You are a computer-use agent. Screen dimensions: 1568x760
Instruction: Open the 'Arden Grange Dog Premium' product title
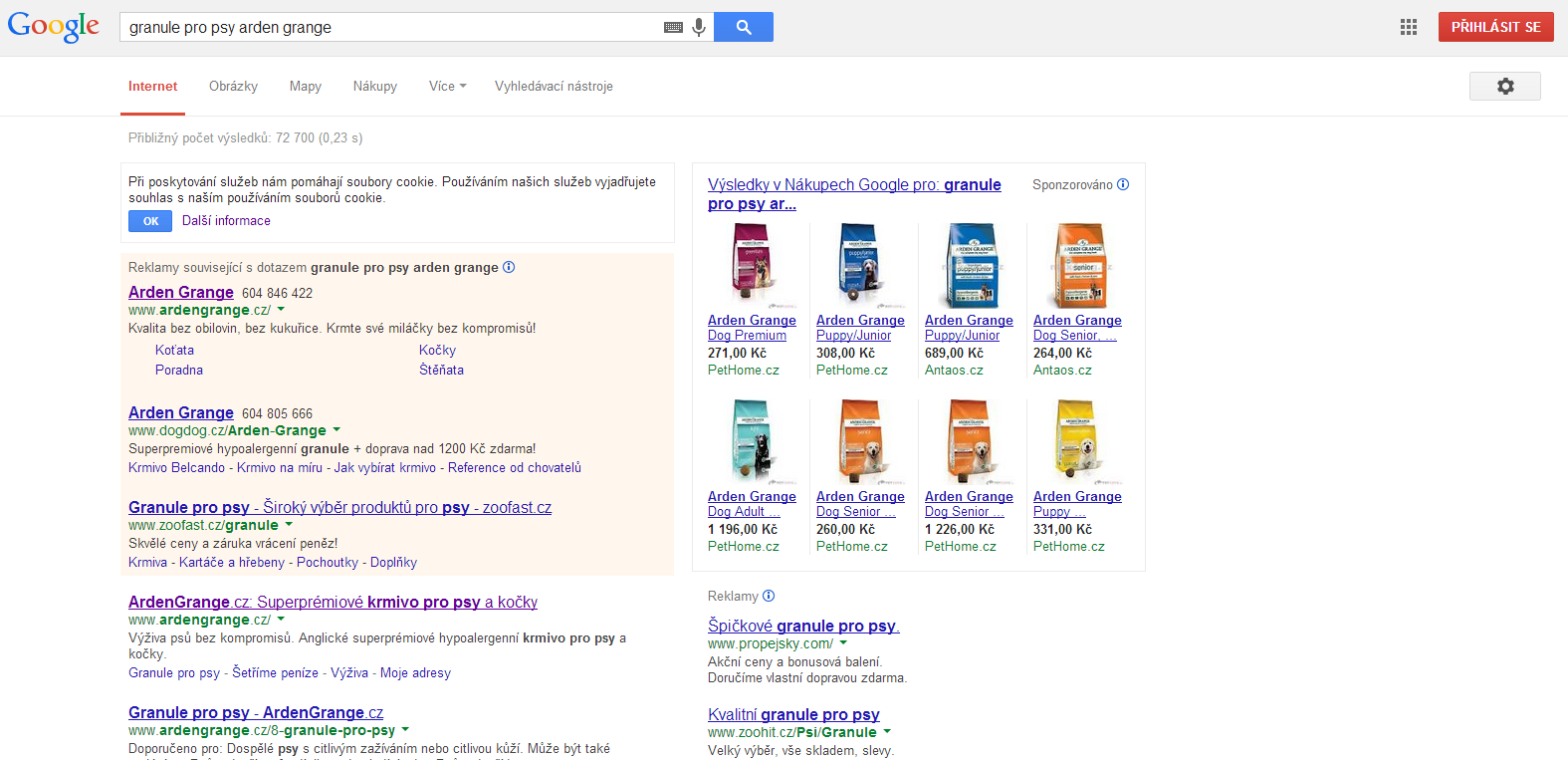pos(752,328)
